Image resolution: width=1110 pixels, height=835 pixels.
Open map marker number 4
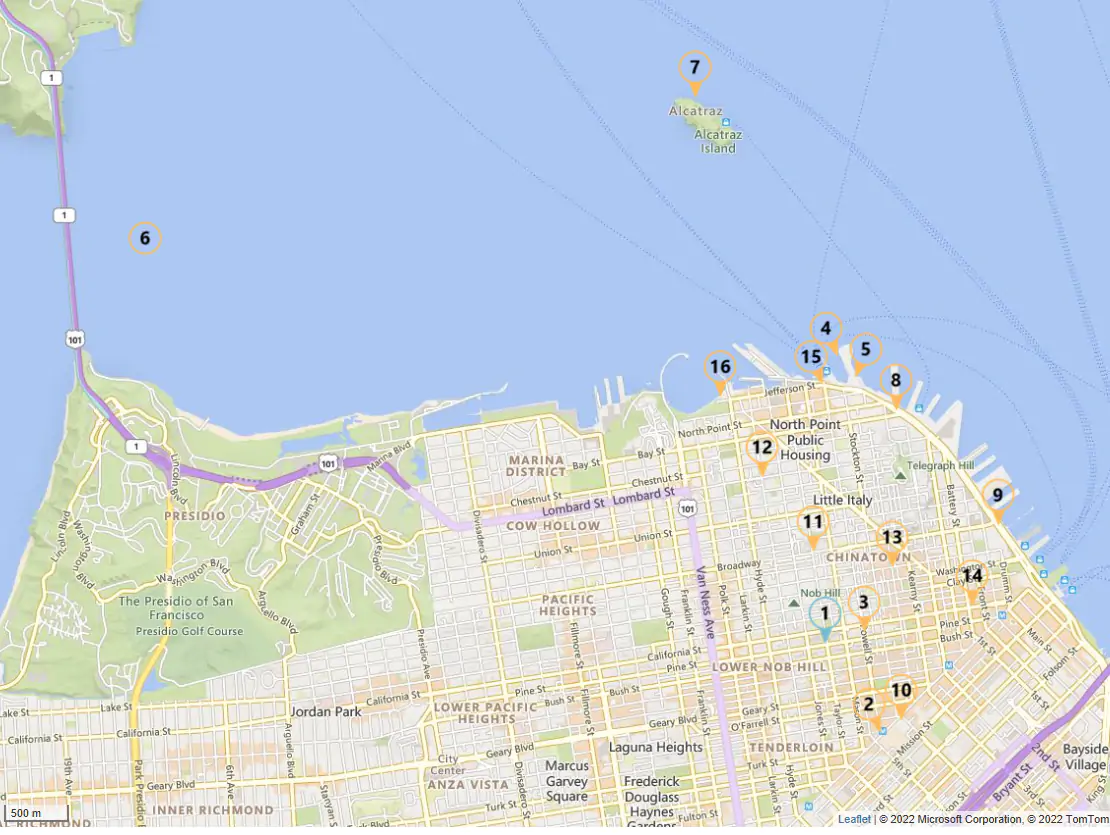coord(826,328)
